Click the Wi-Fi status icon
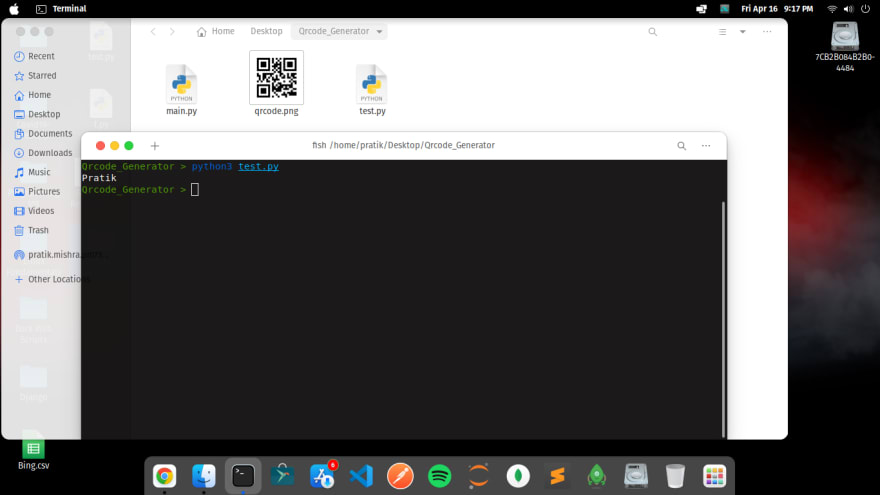This screenshot has height=495, width=880. pyautogui.click(x=832, y=8)
